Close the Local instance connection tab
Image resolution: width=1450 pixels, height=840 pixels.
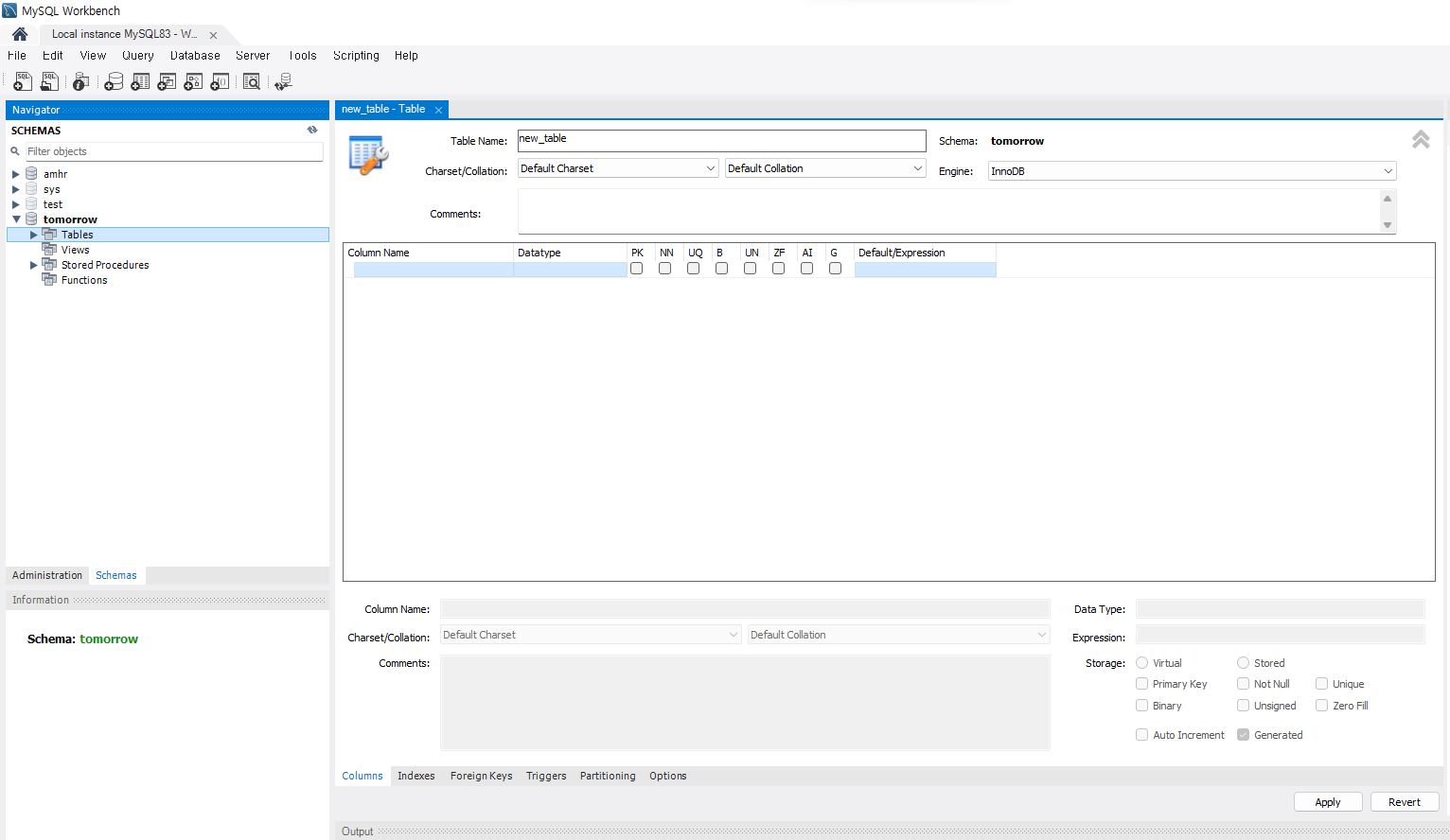[x=213, y=35]
